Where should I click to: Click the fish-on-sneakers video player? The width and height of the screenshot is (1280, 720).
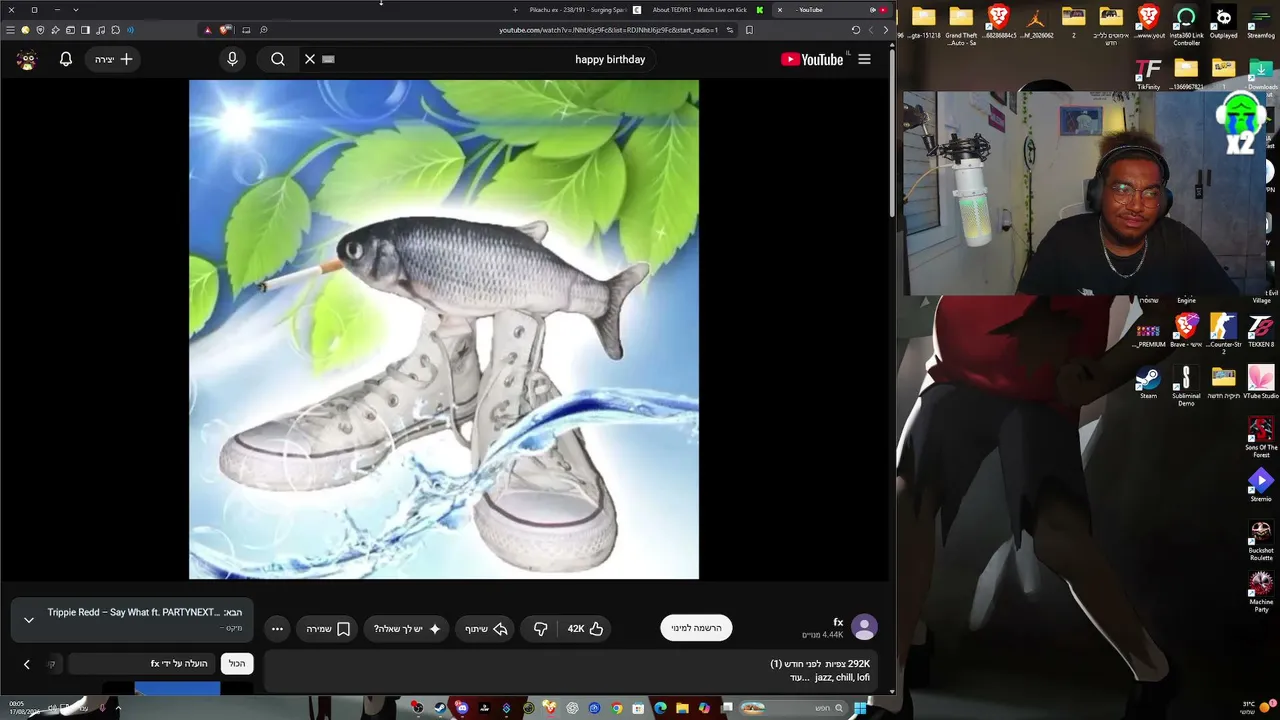444,329
